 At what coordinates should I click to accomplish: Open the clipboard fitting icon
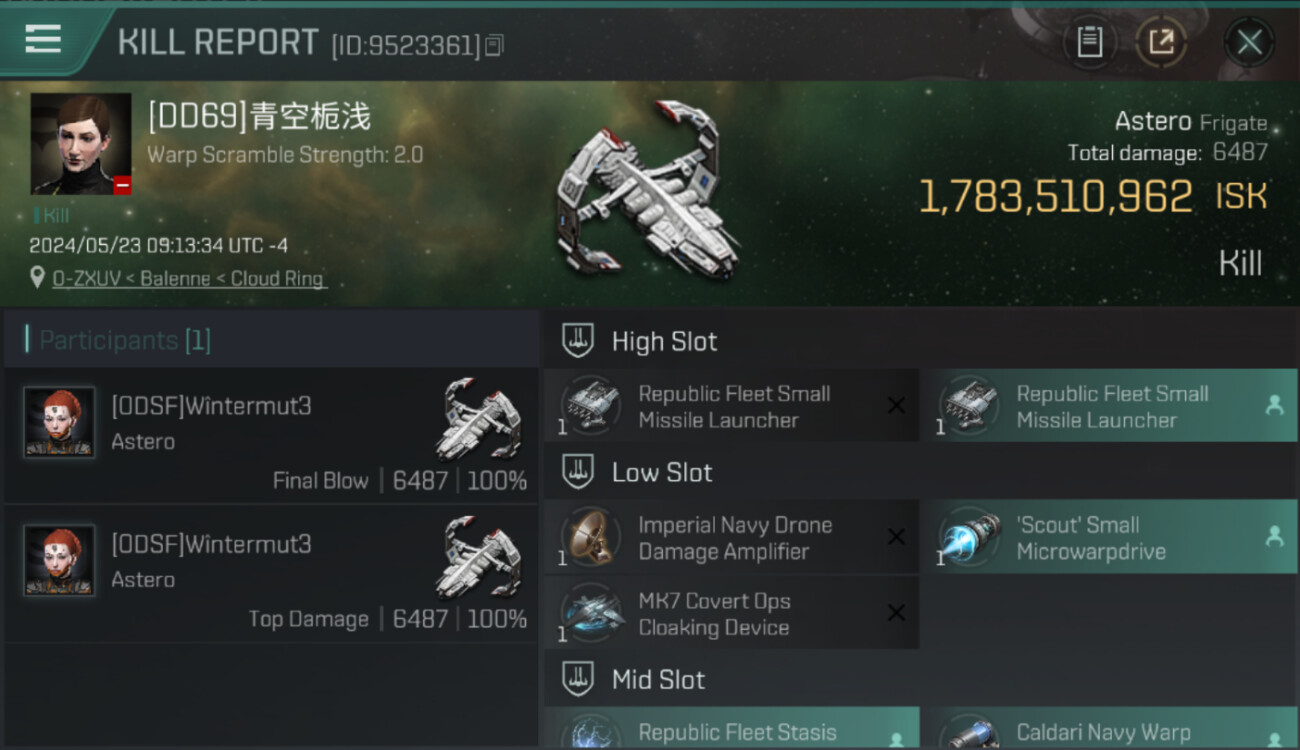1089,42
